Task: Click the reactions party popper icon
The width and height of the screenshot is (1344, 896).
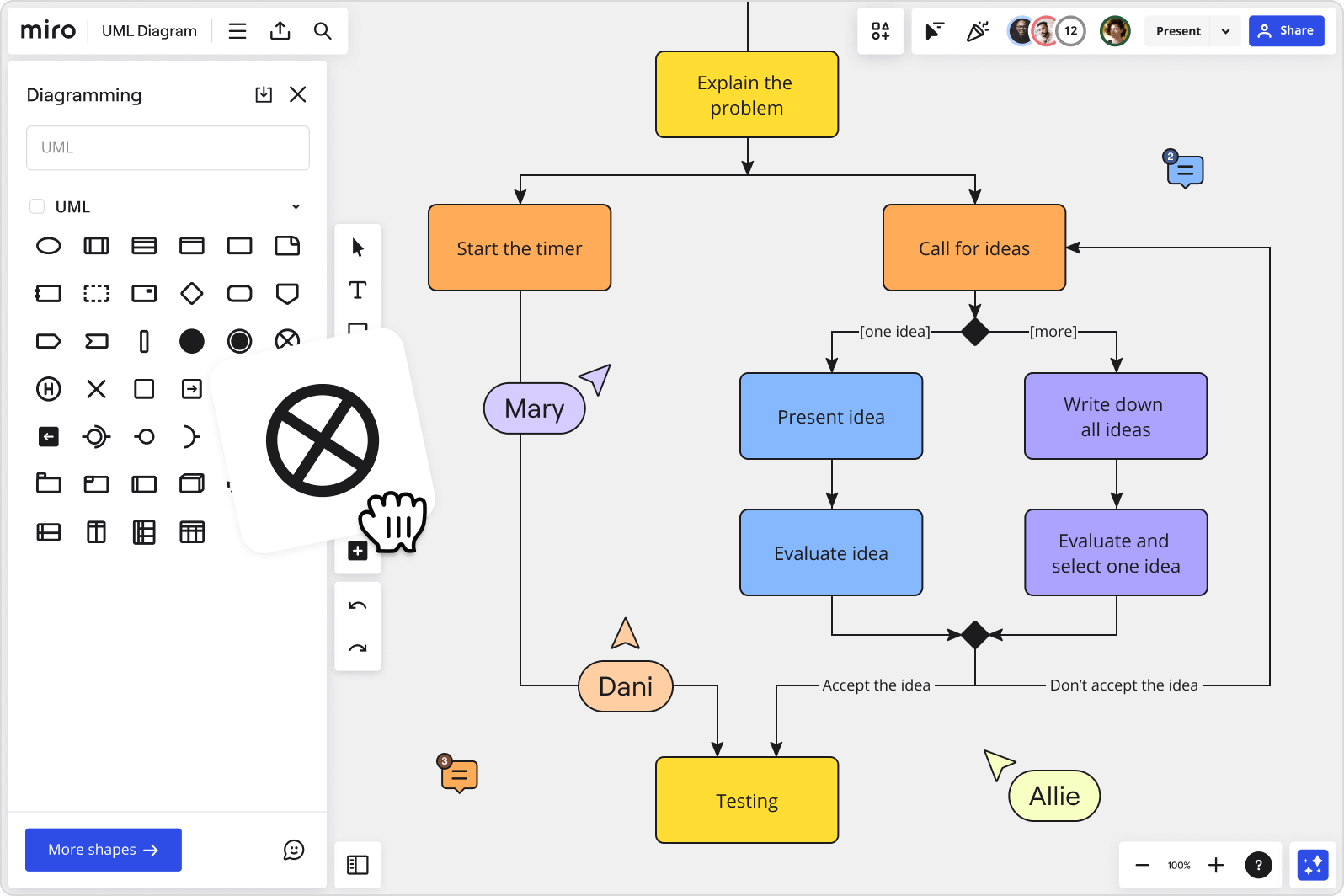Action: click(977, 31)
